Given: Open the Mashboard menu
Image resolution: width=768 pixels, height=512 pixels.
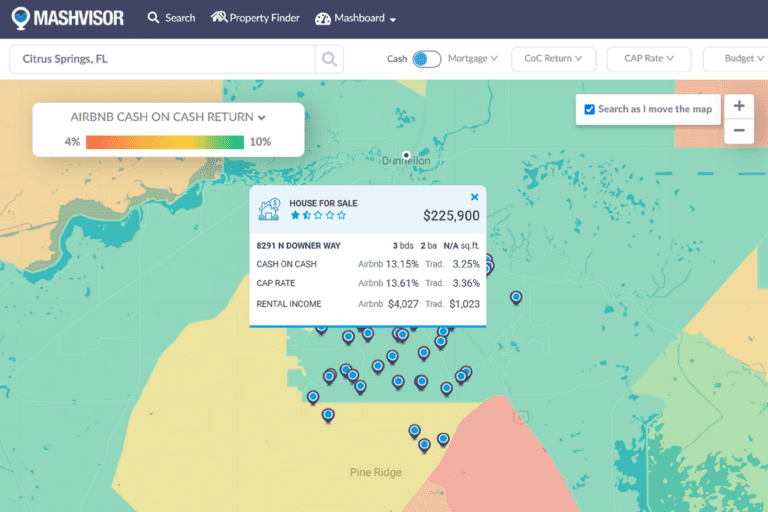Looking at the screenshot, I should coord(355,19).
